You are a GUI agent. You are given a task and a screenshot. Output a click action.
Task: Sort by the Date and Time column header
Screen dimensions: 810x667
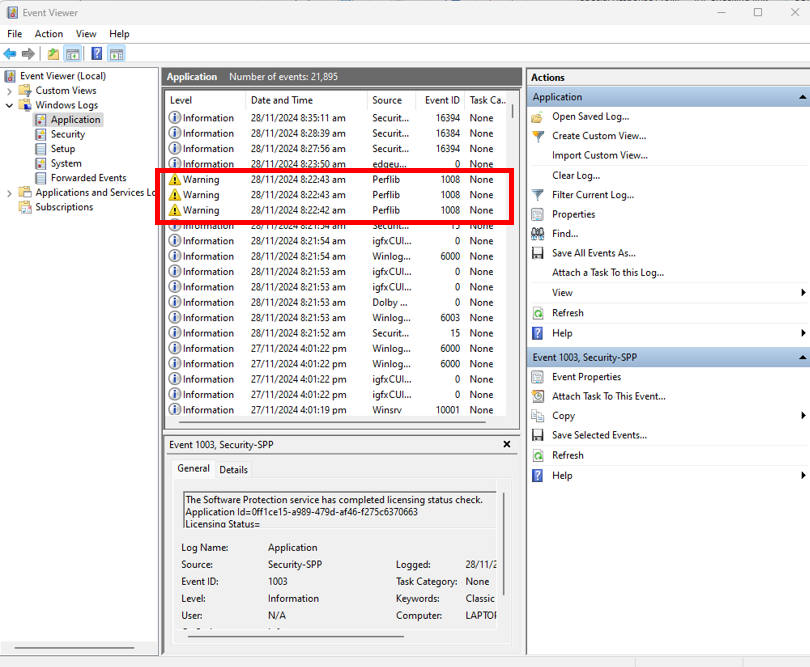pyautogui.click(x=306, y=100)
